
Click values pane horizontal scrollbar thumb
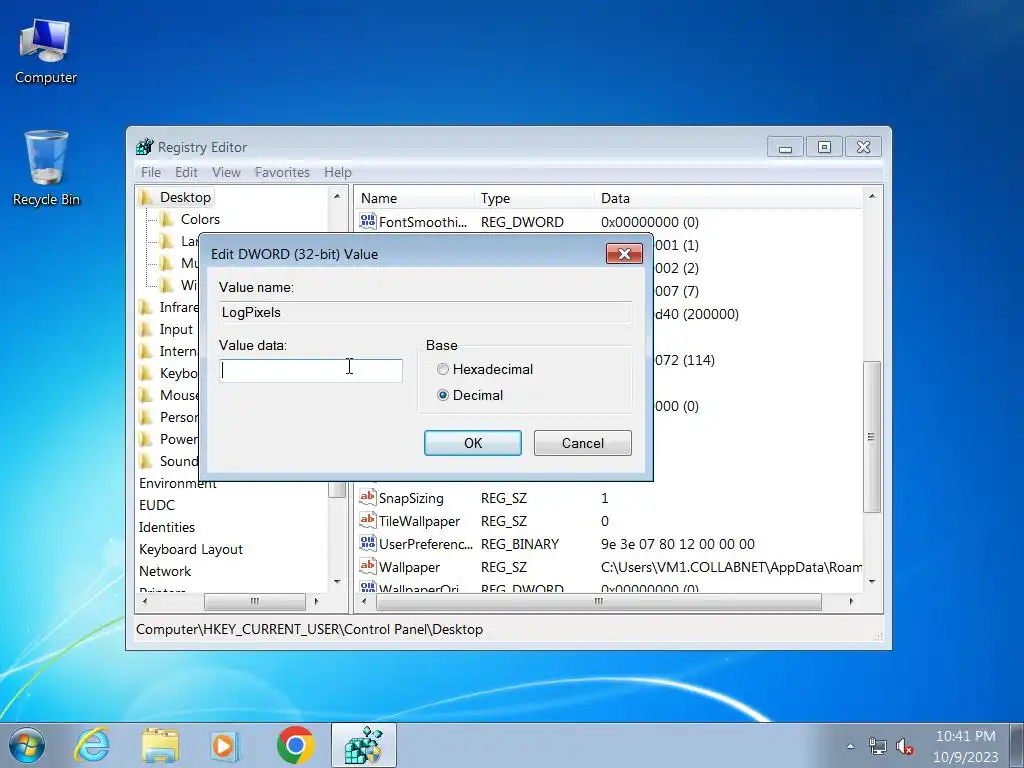tap(598, 601)
